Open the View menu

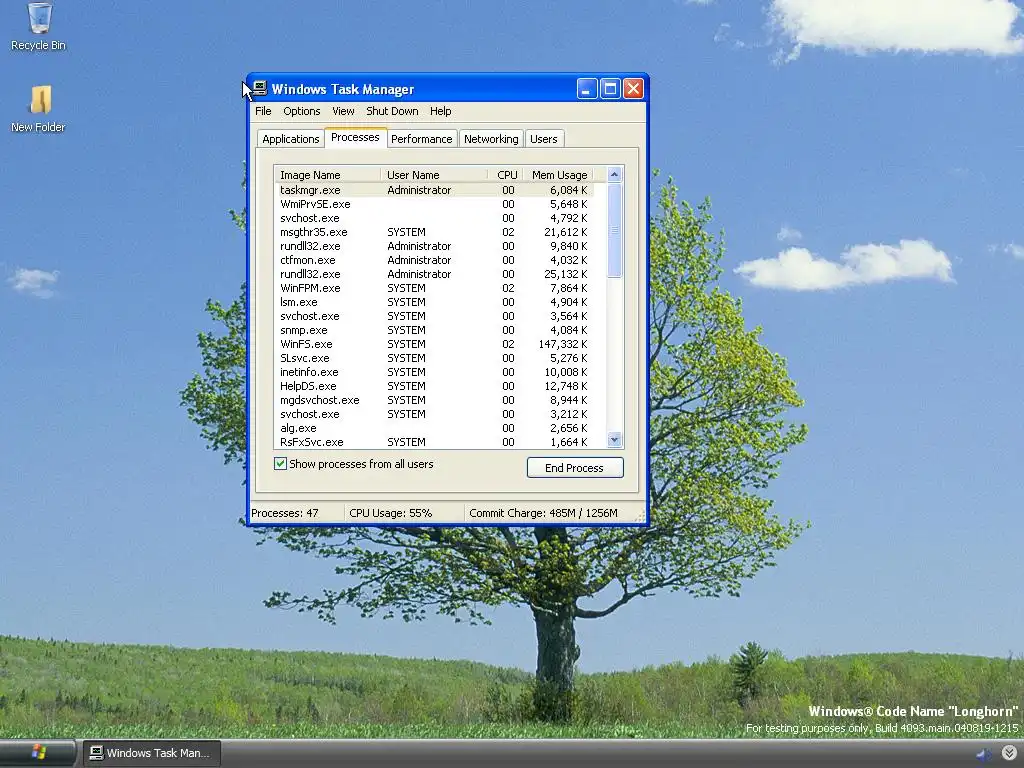343,111
